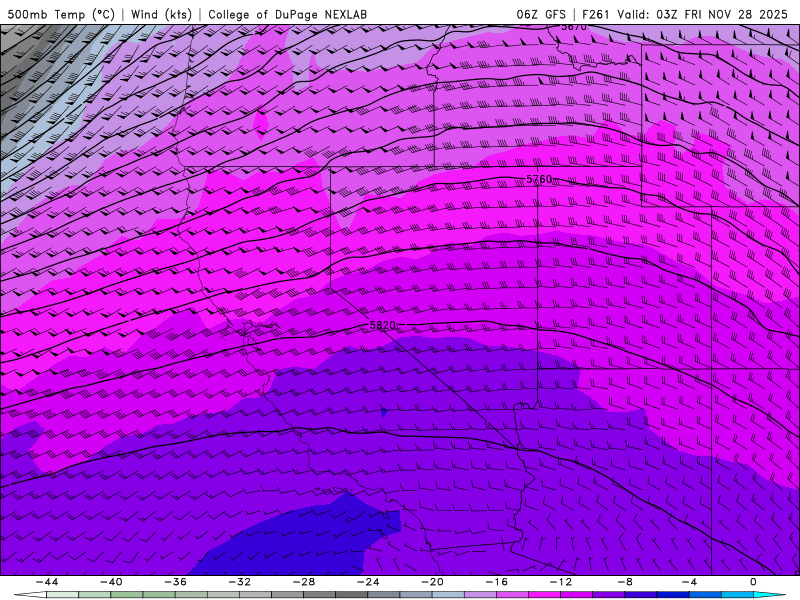
Task: Select the -28 color scale tick label
Action: click(x=304, y=582)
